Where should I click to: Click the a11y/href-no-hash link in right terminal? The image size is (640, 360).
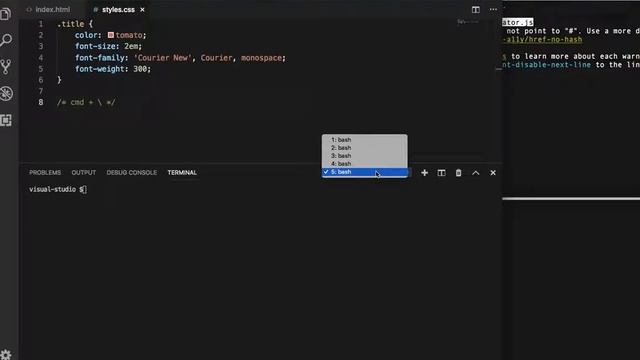542,40
